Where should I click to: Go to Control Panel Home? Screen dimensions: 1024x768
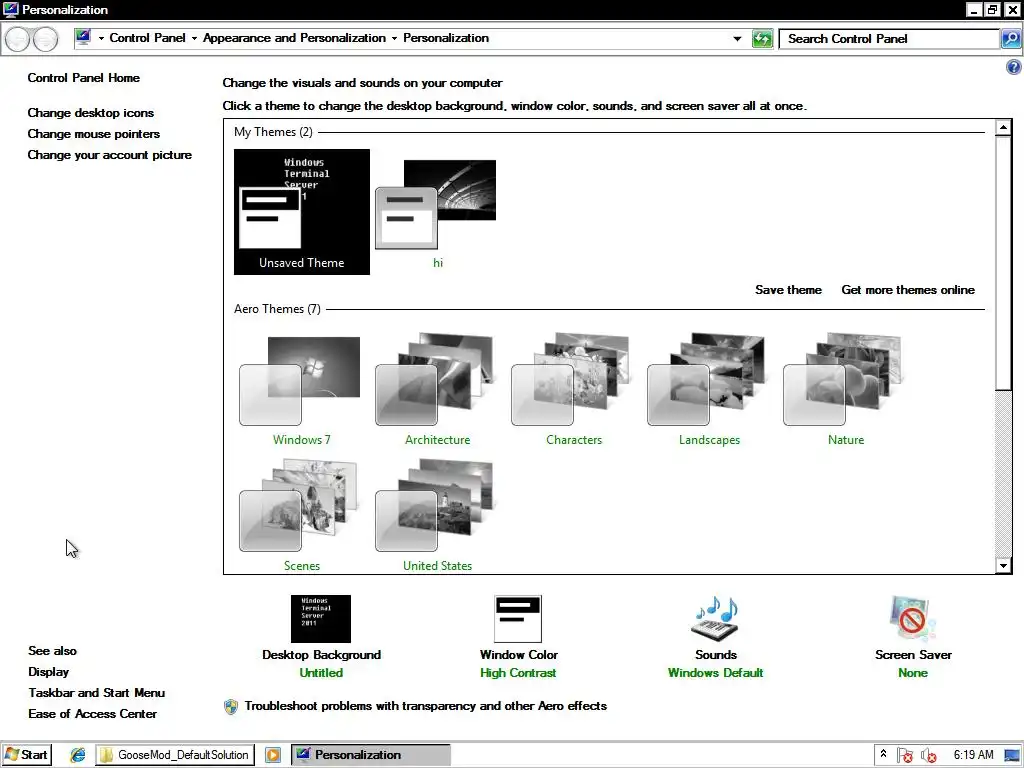(84, 78)
